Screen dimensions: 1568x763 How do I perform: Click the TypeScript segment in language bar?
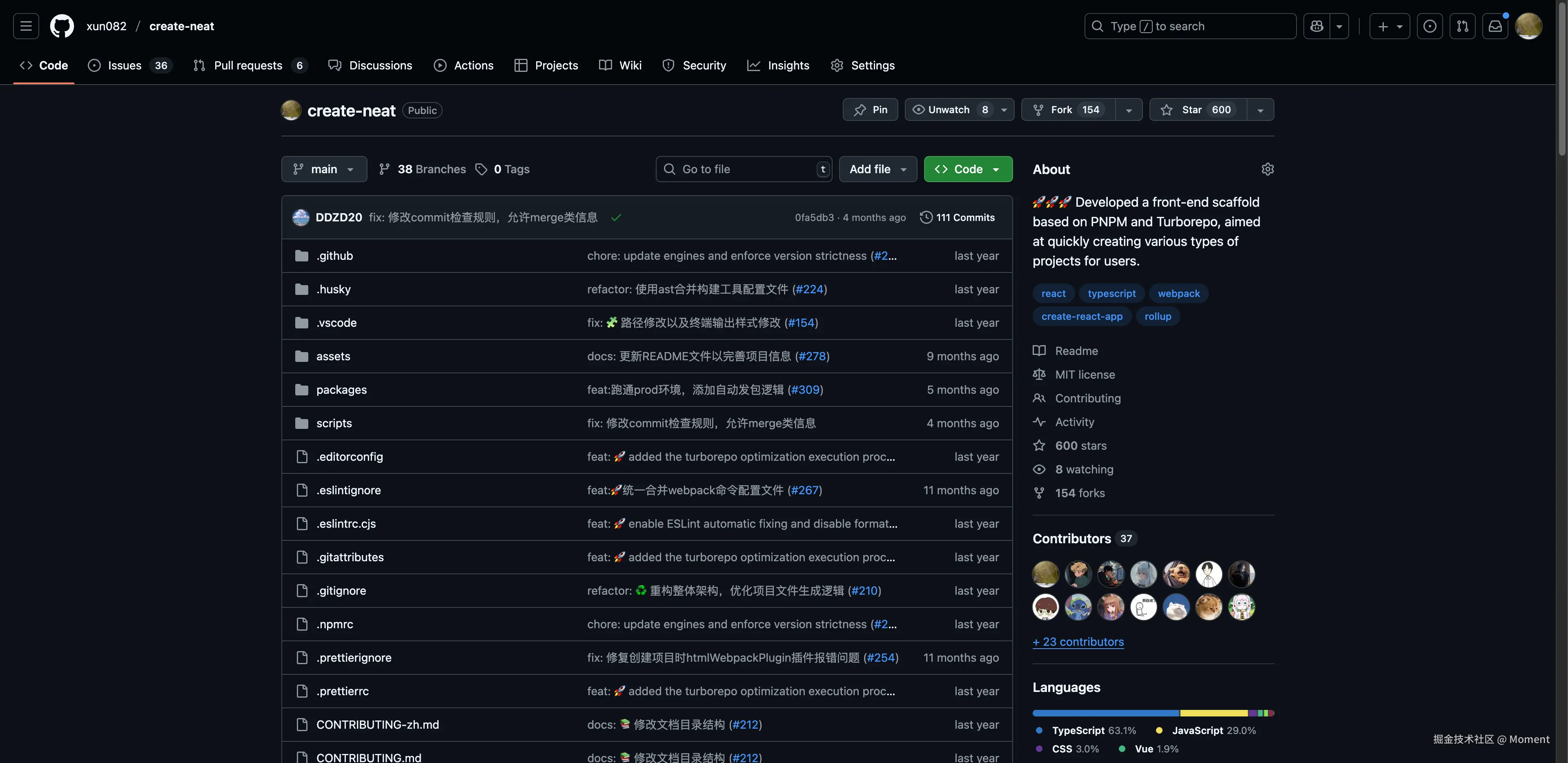coord(1105,713)
